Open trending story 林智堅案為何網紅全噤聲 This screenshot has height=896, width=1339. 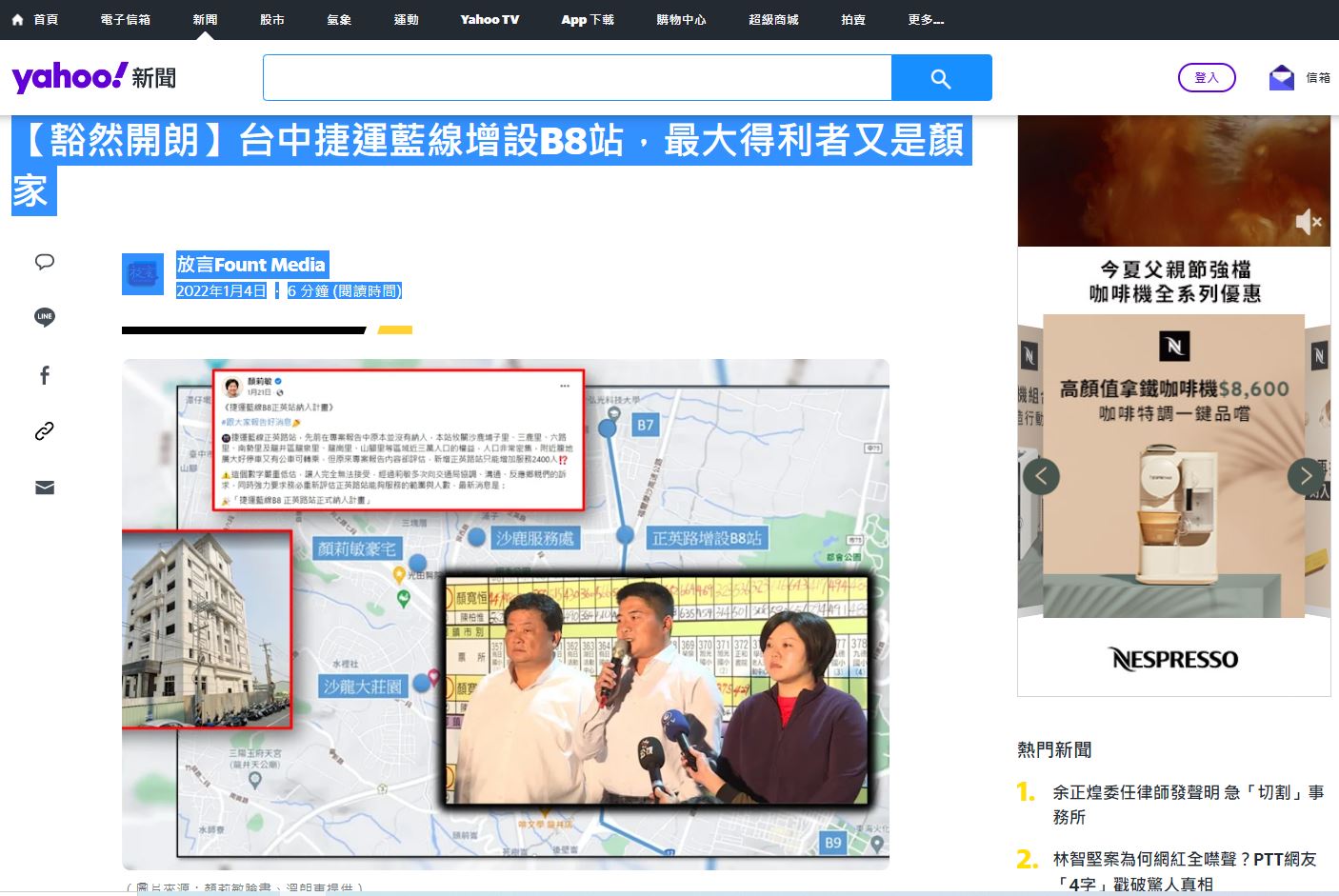point(1185,871)
